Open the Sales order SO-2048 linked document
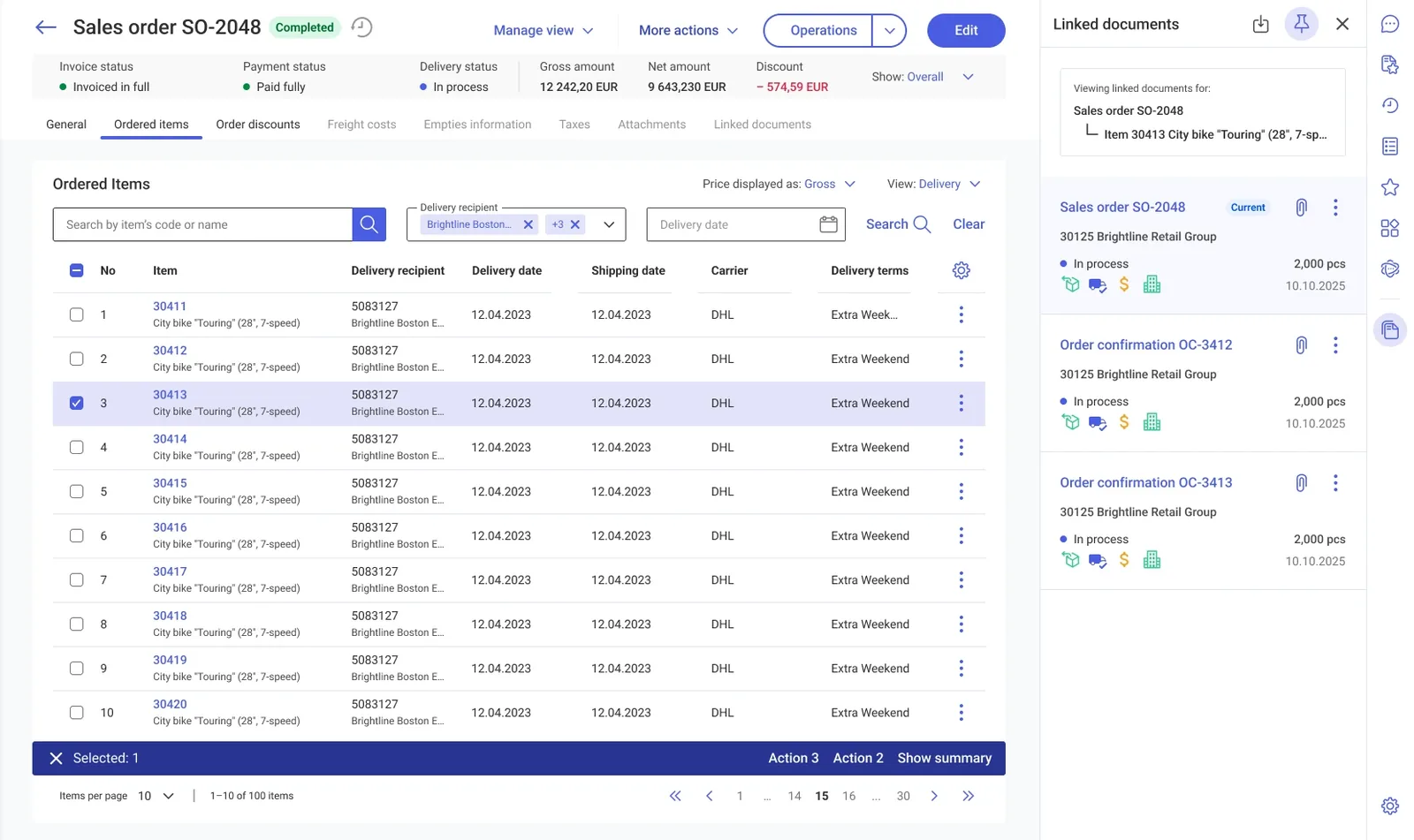The width and height of the screenshot is (1414, 840). 1122,207
